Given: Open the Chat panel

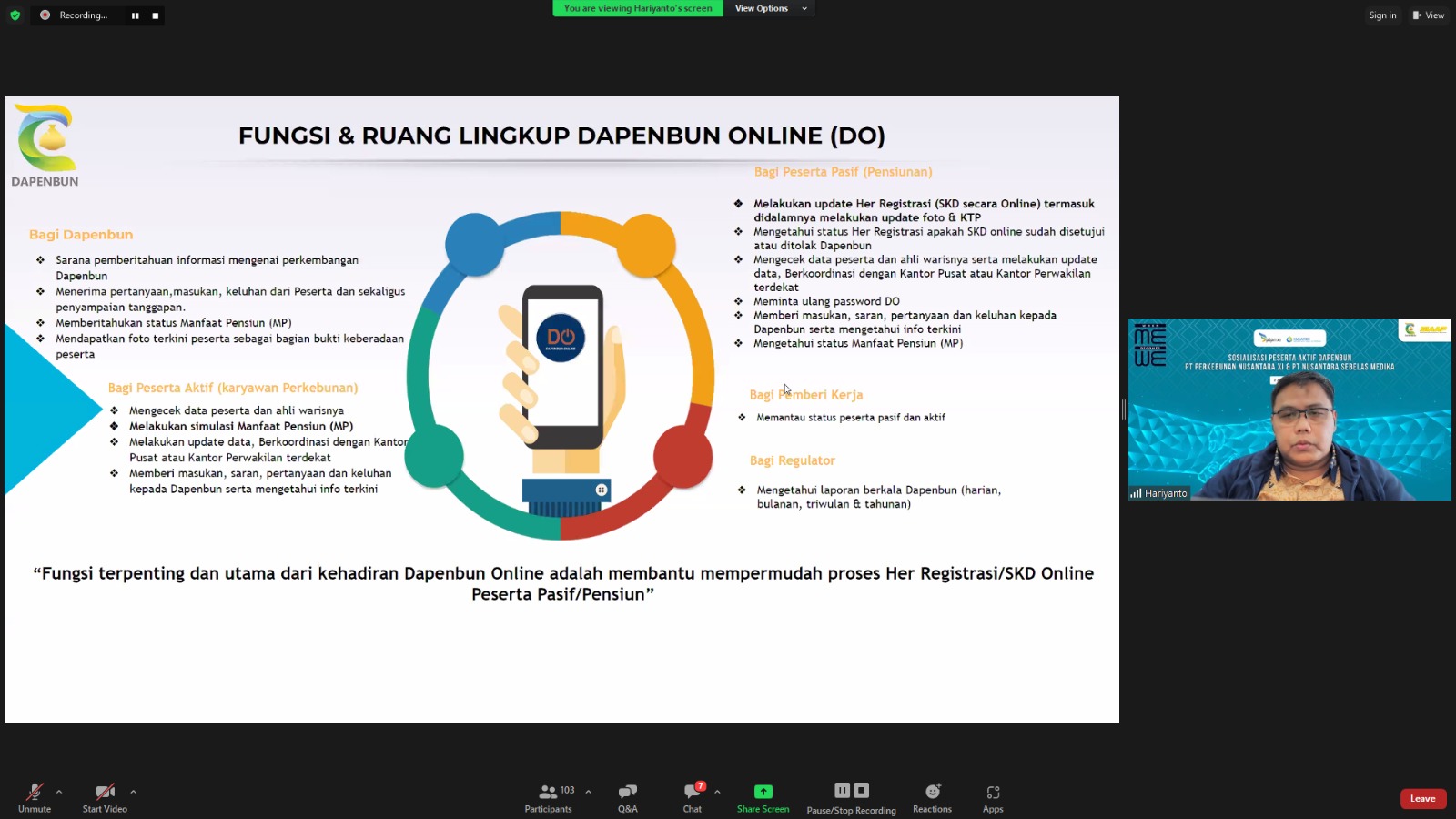Looking at the screenshot, I should [693, 797].
